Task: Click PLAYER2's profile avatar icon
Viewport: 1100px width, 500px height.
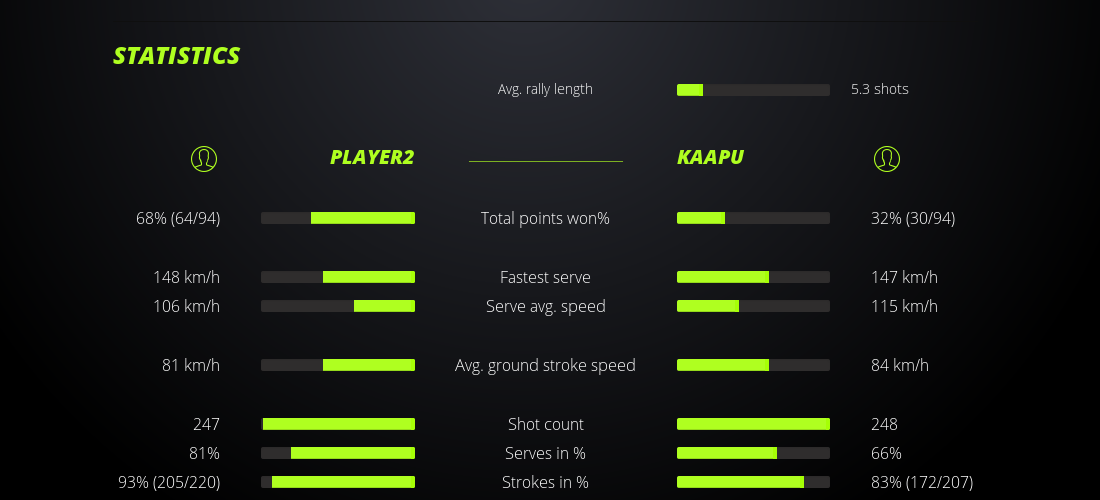Action: tap(203, 158)
